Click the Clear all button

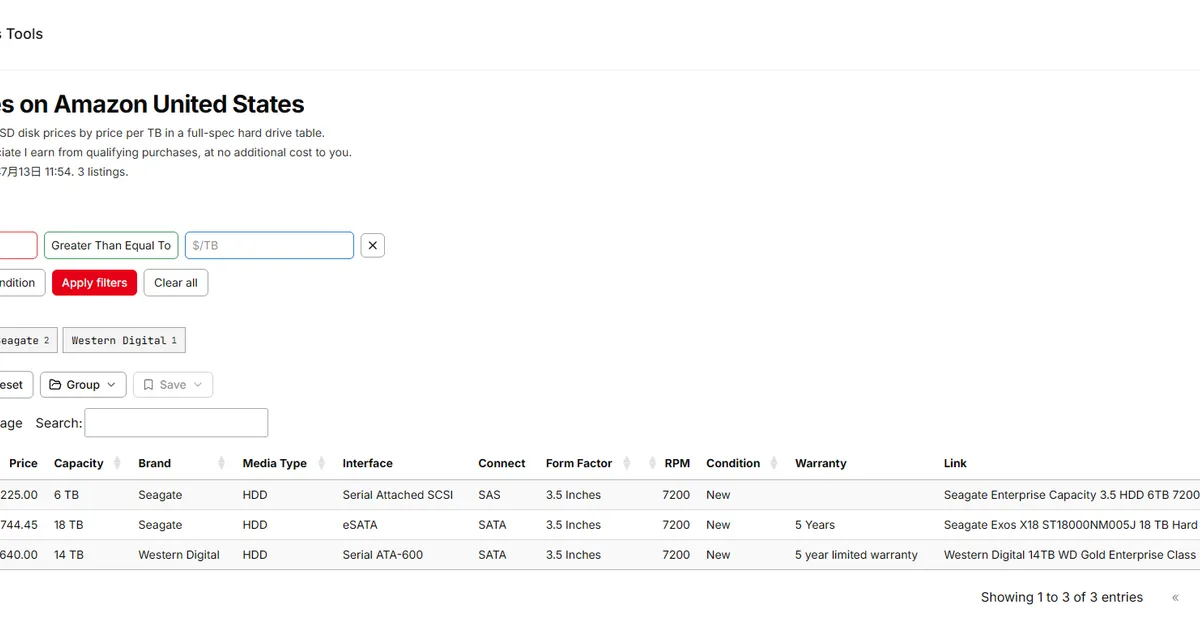pyautogui.click(x=176, y=283)
